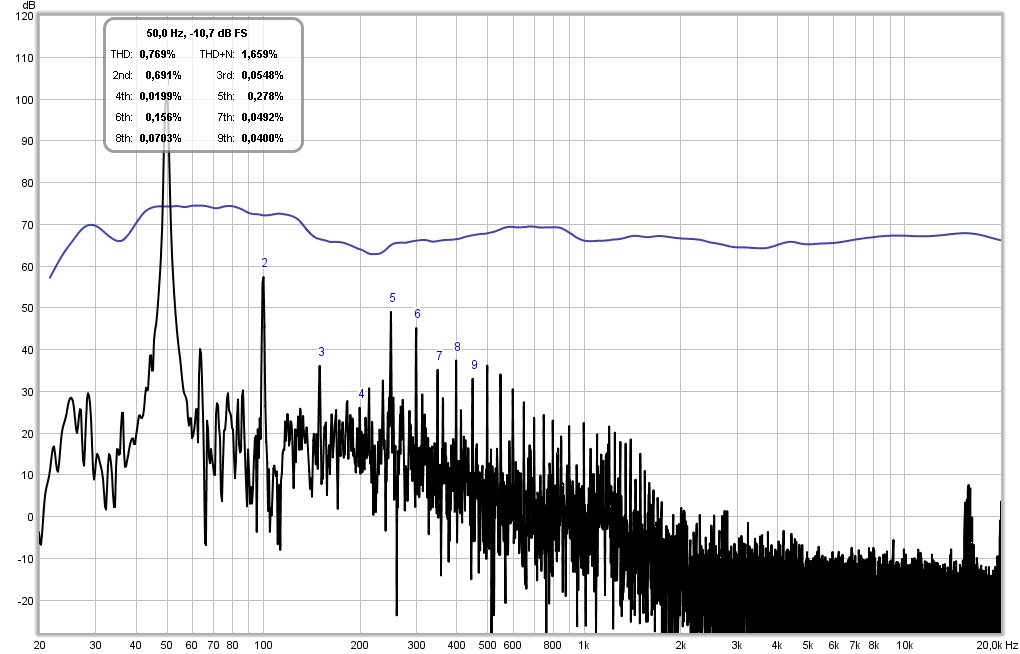Image resolution: width=1020 pixels, height=654 pixels.
Task: Click the 50 Hz frequency axis label
Action: coord(167,646)
